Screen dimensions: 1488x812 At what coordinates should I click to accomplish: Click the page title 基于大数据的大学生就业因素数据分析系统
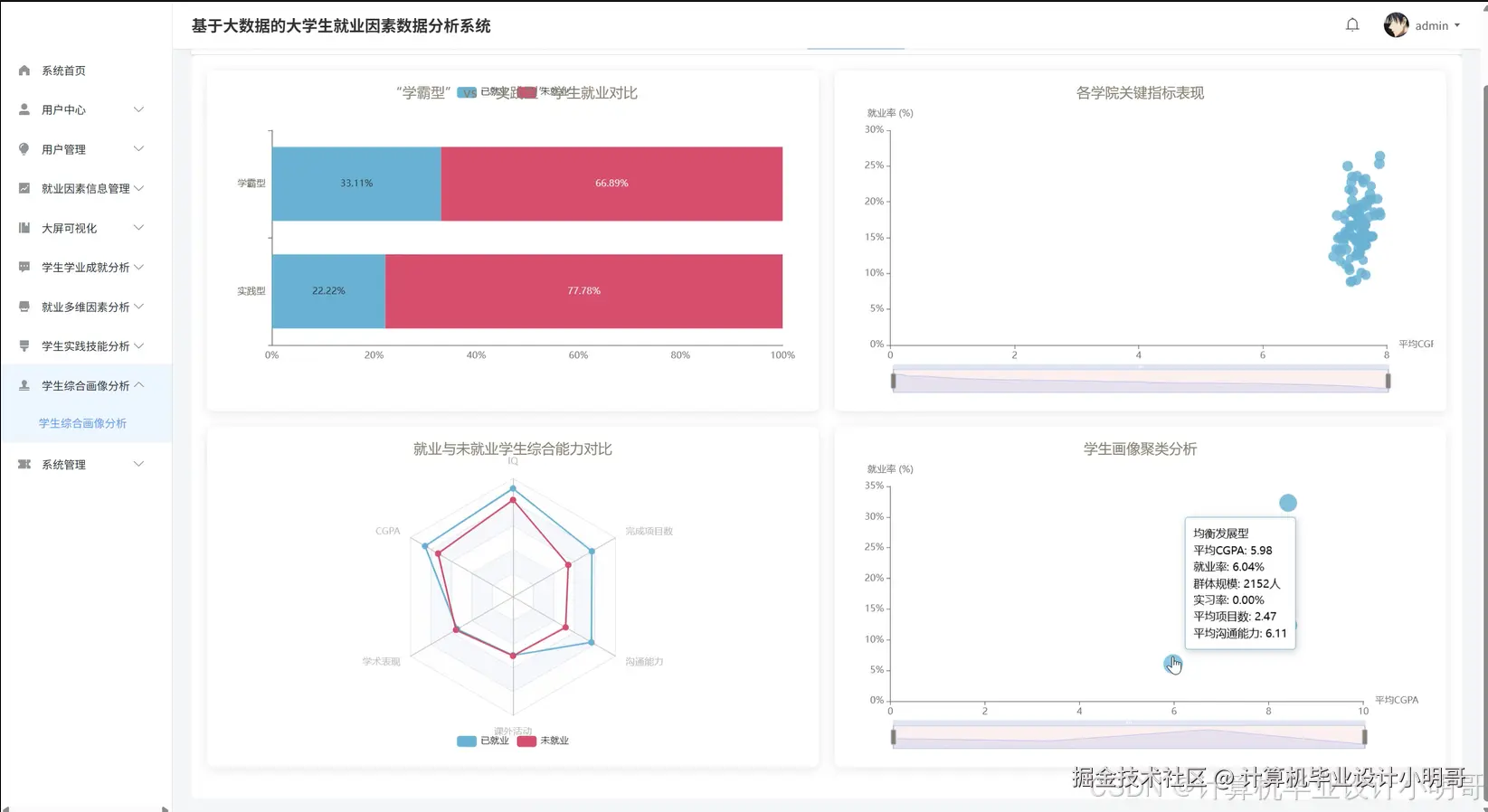click(x=341, y=25)
